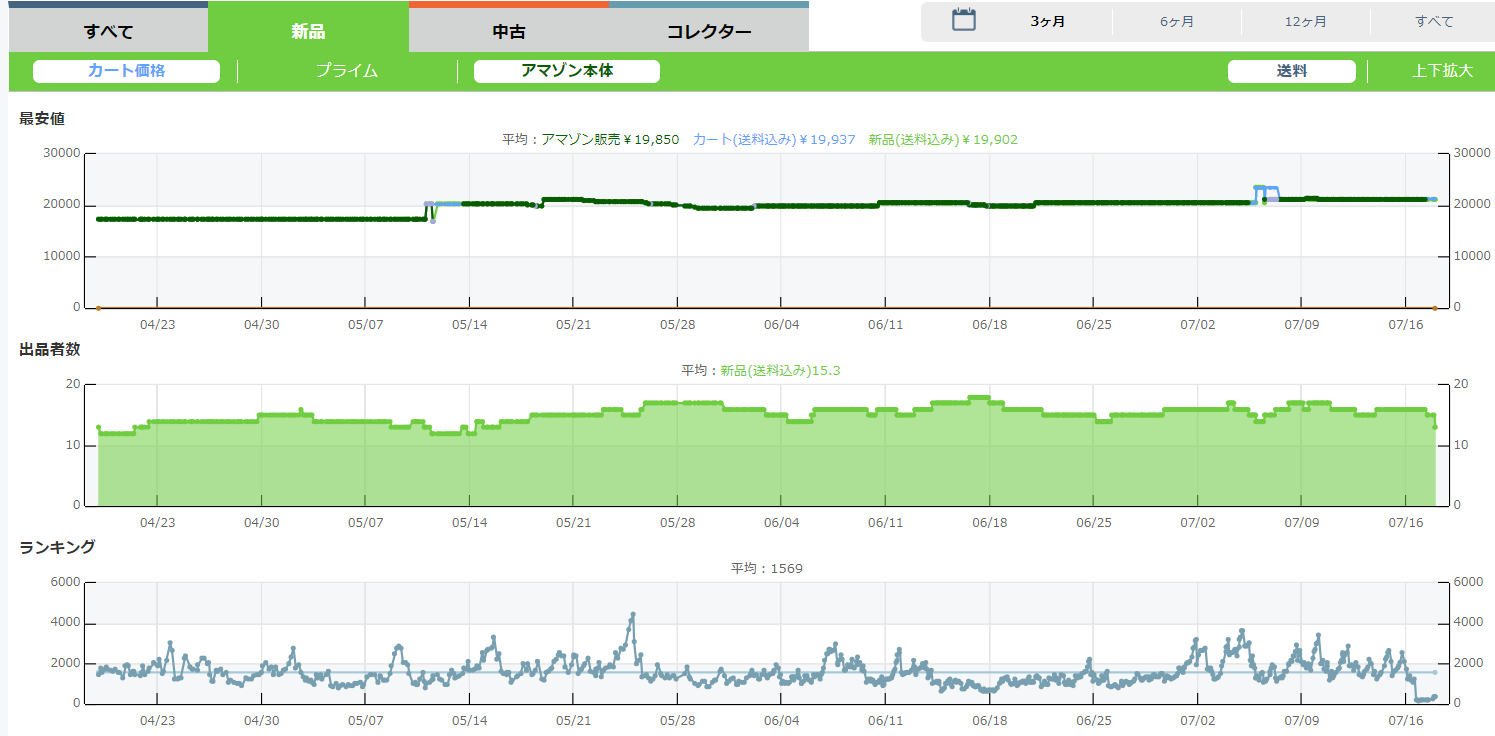The image size is (1495, 736).
Task: Select the 3ヶ月 time range
Action: [1048, 21]
